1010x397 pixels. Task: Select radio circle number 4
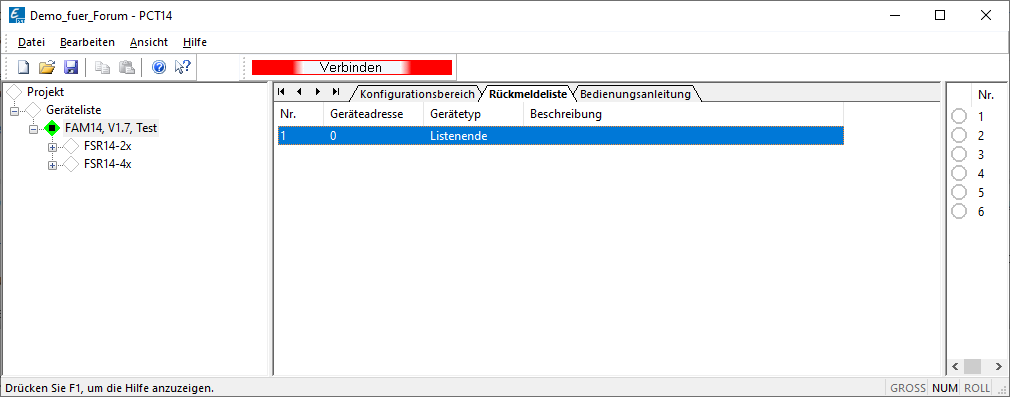pyautogui.click(x=959, y=173)
